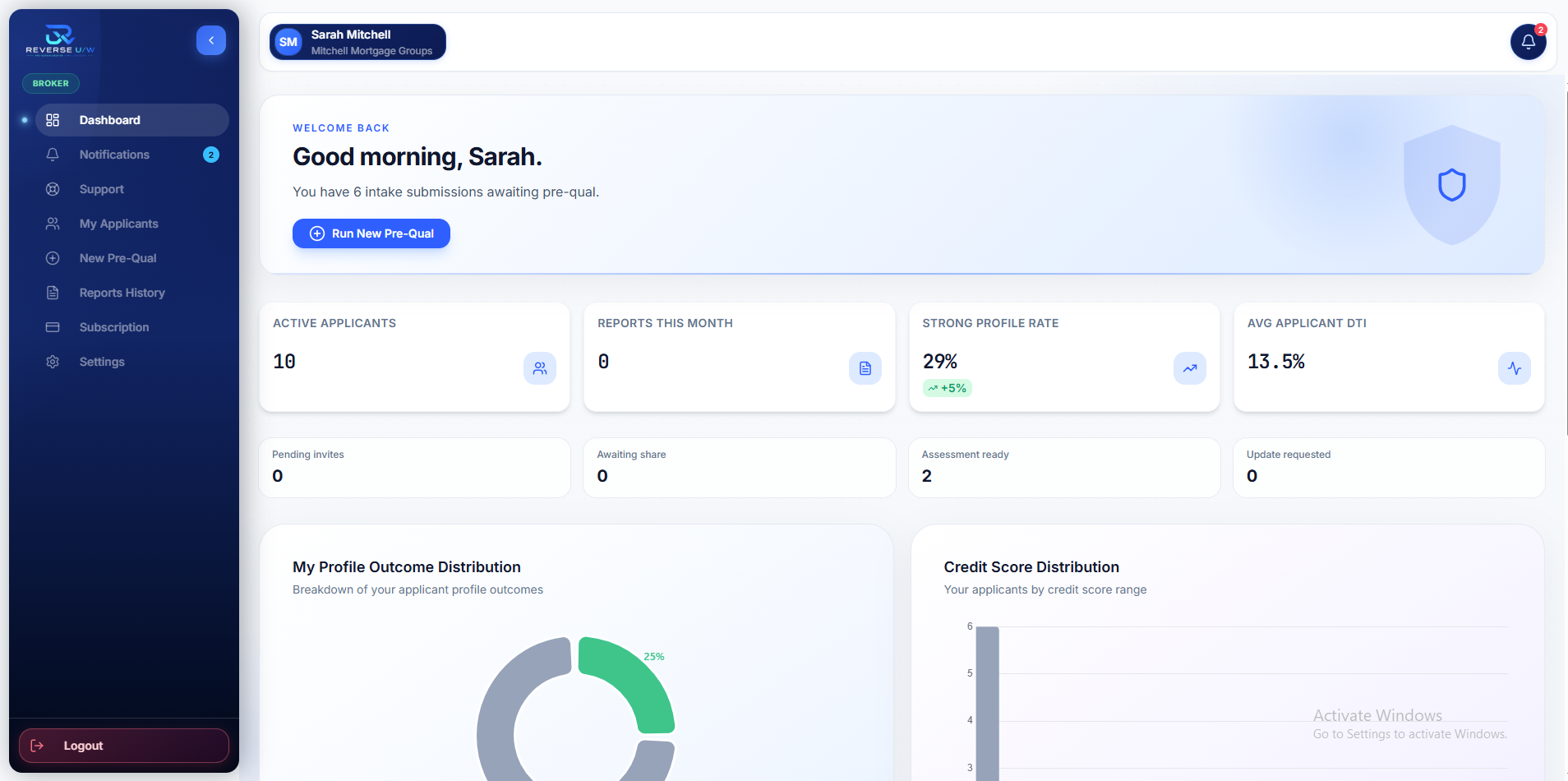1568x781 pixels.
Task: Click the Pending invites tile
Action: point(414,468)
